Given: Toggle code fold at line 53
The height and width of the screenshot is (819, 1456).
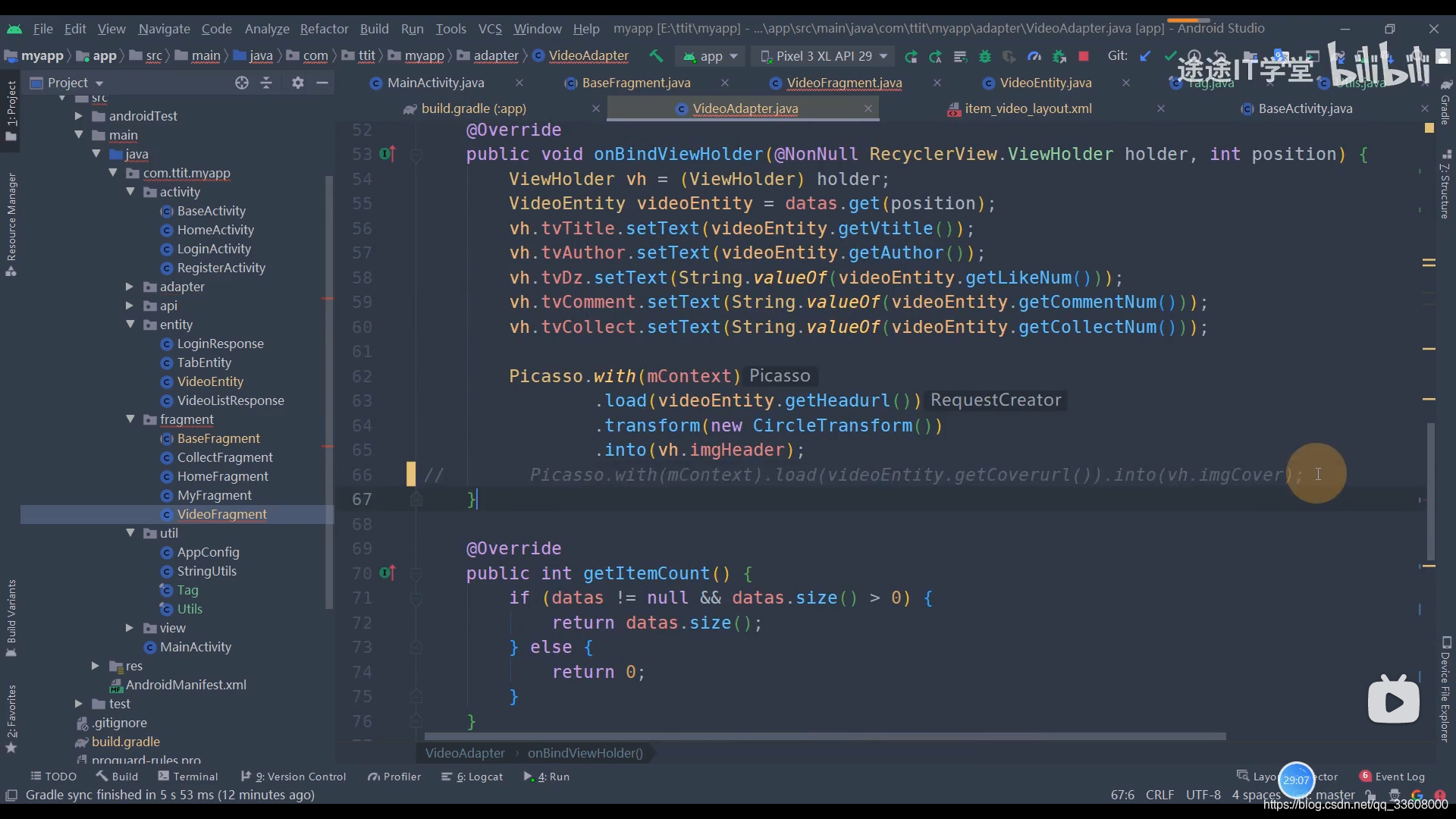Looking at the screenshot, I should click(416, 155).
